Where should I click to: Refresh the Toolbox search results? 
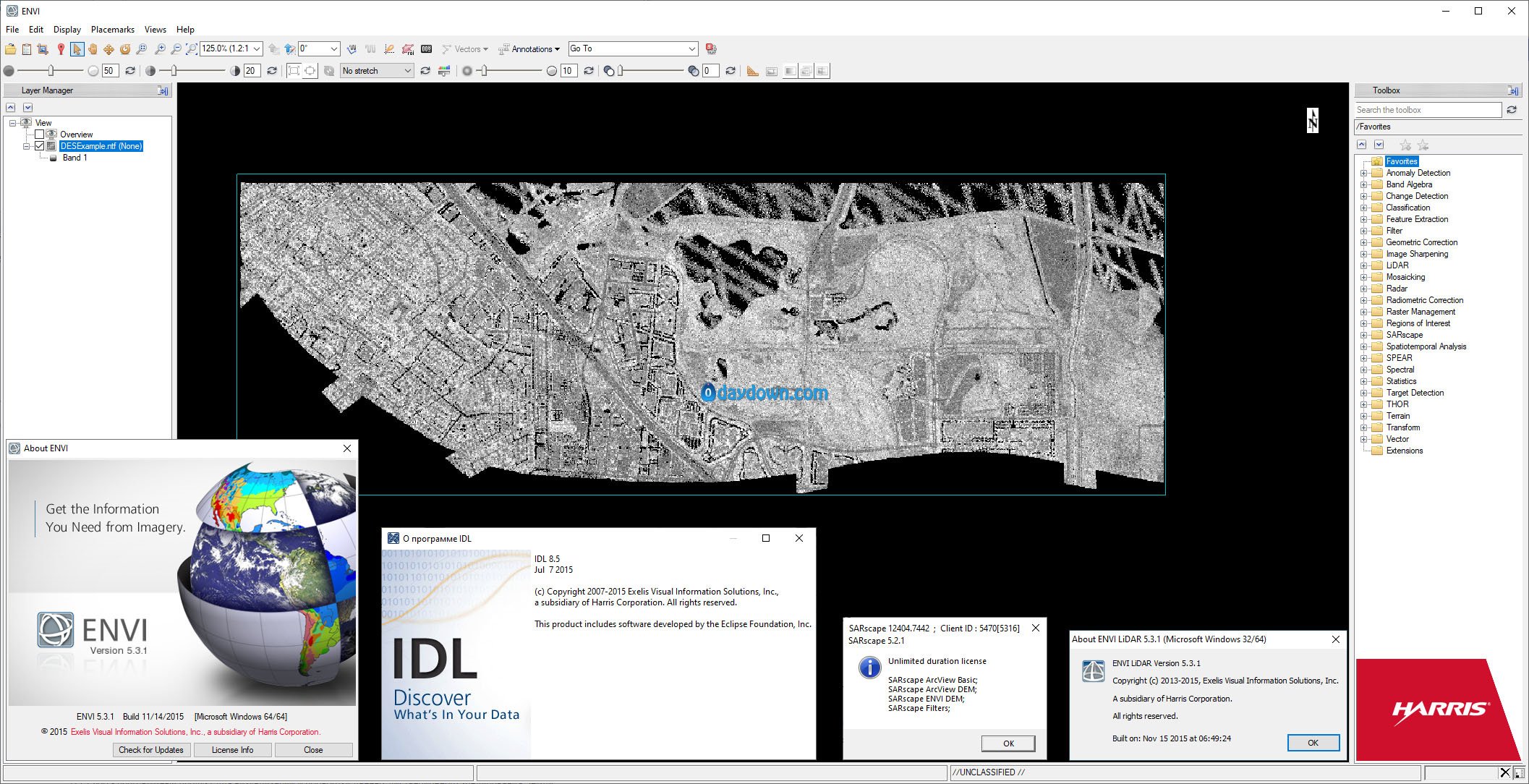[x=1512, y=110]
